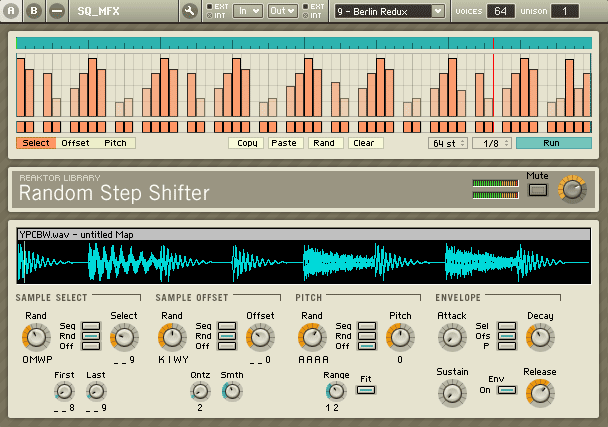
Task: Click the Run button
Action: click(x=554, y=143)
